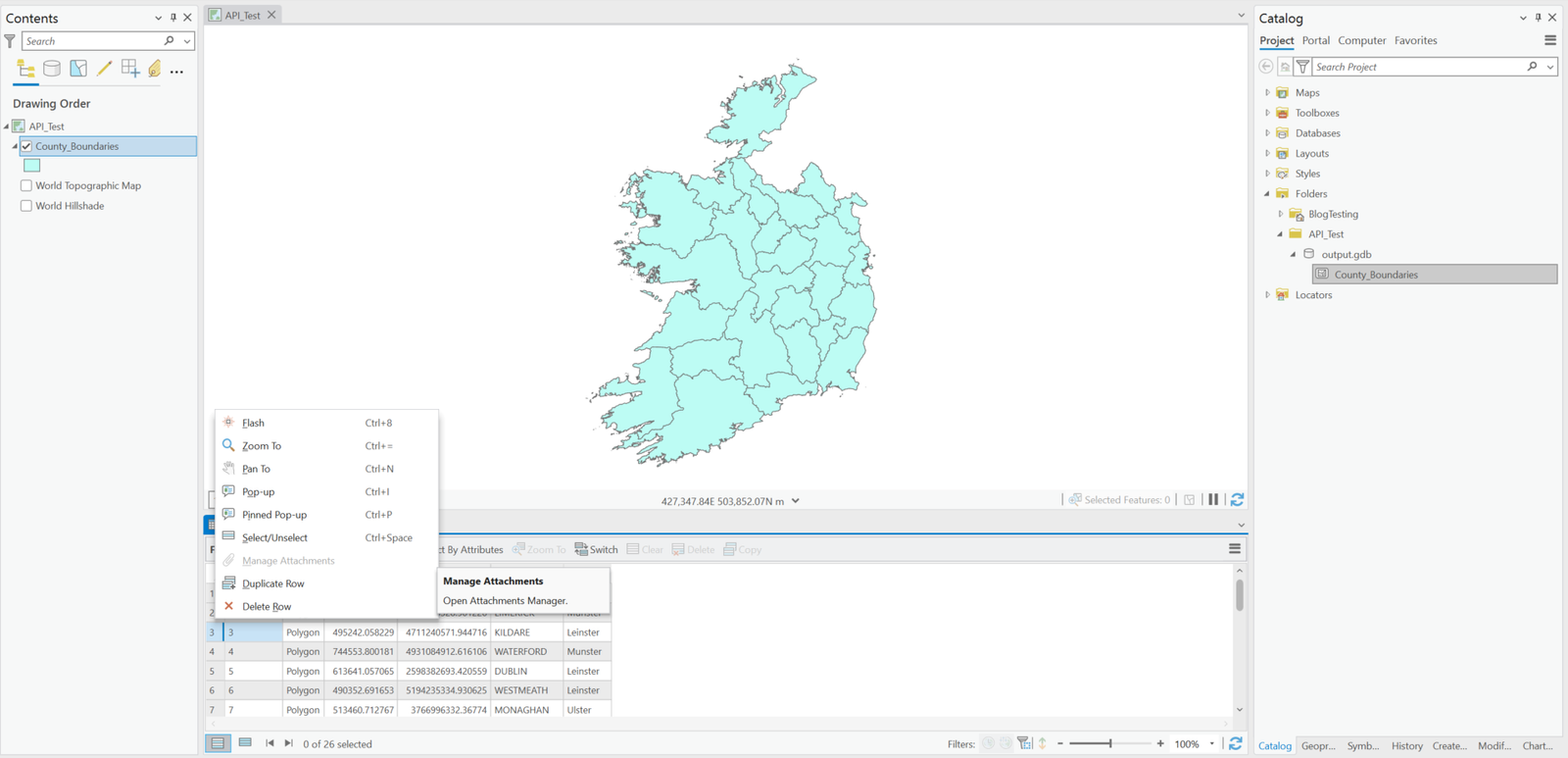The height and width of the screenshot is (758, 1568).
Task: Click the table zoom out minus button
Action: [x=1060, y=743]
